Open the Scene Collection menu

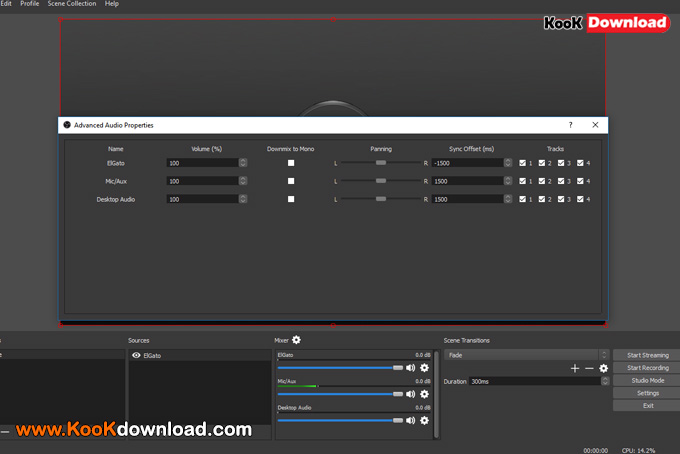tap(72, 4)
